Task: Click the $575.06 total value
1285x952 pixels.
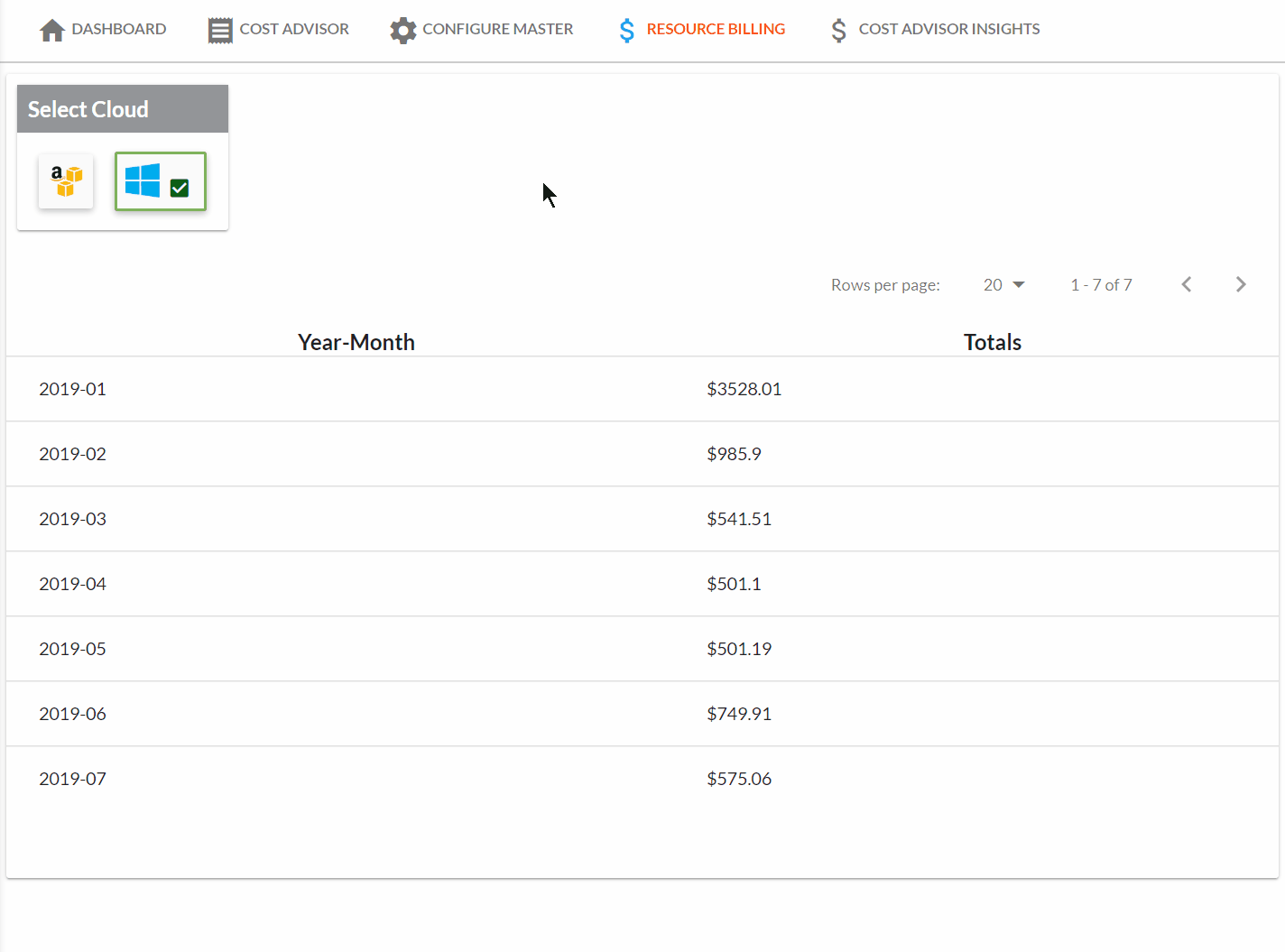Action: pos(739,779)
